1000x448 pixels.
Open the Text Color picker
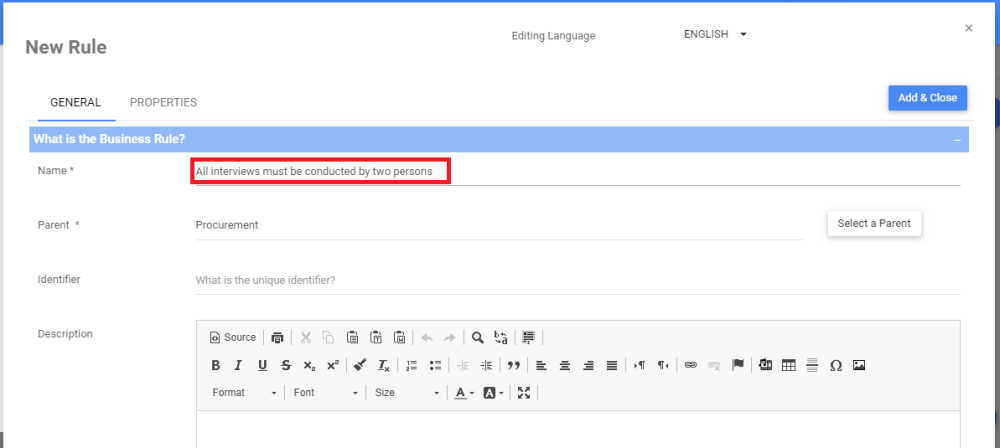pos(464,393)
